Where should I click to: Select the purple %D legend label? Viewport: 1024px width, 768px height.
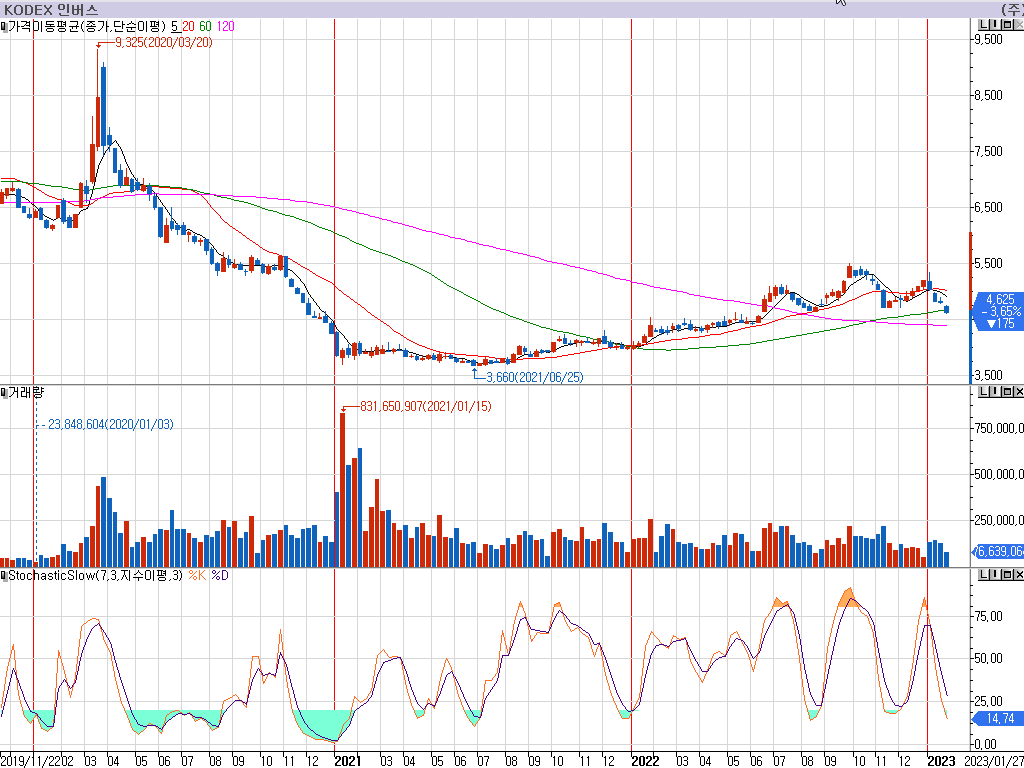220,575
